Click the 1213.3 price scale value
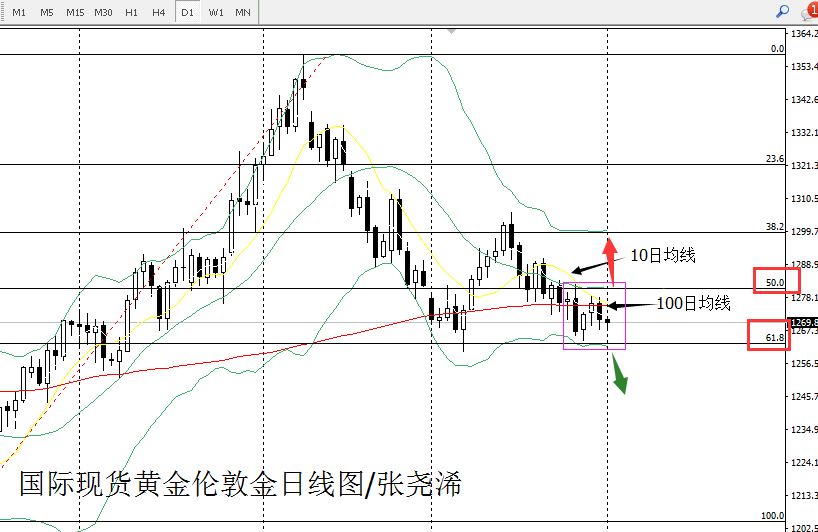The height and width of the screenshot is (532, 818). pyautogui.click(x=804, y=495)
